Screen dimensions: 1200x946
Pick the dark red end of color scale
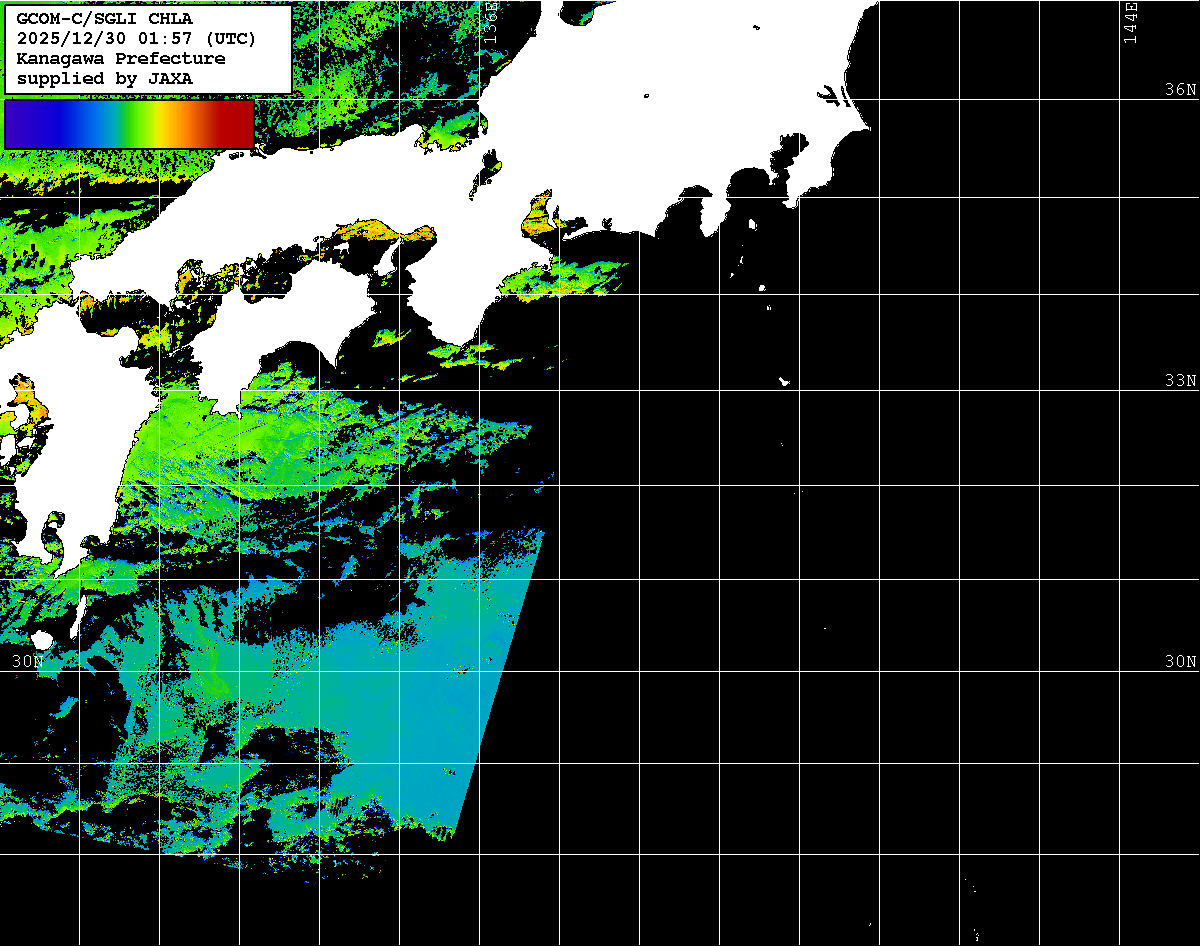tap(238, 124)
